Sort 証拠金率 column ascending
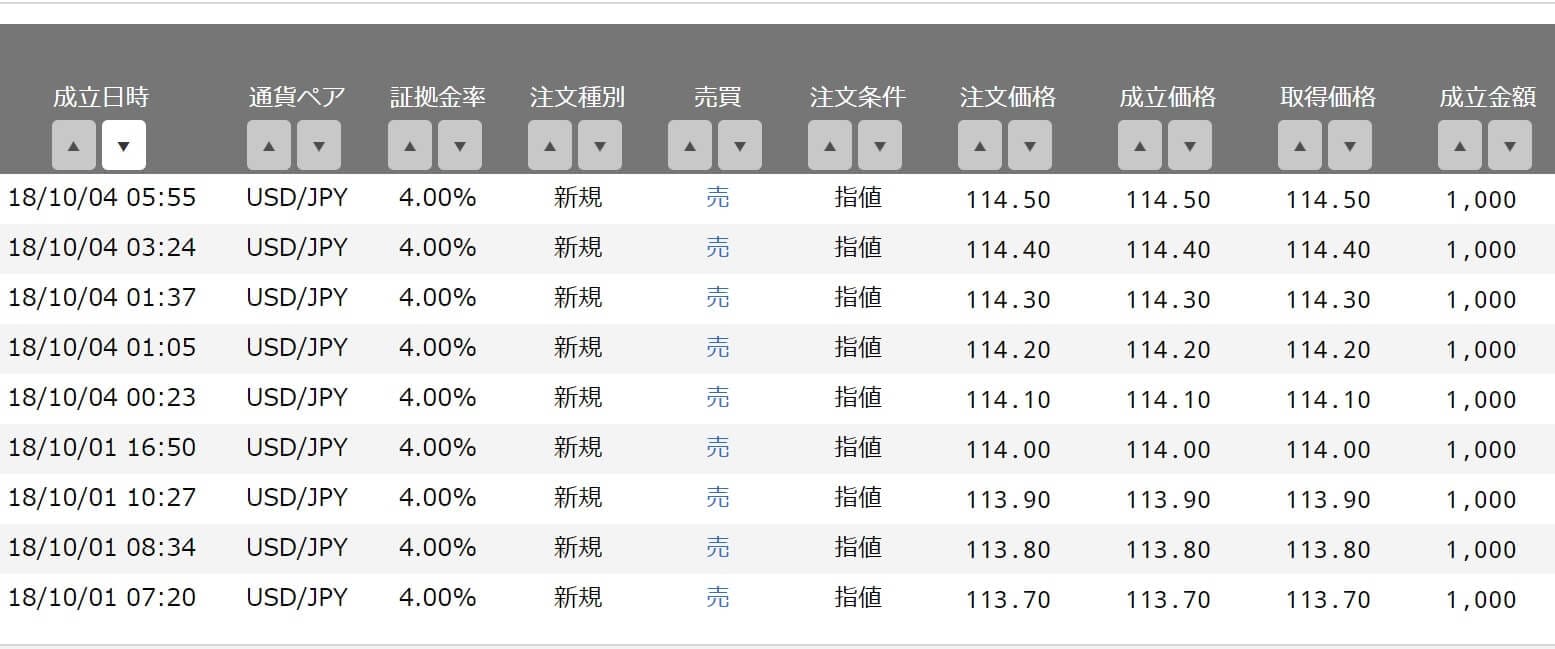1555x649 pixels. point(409,145)
